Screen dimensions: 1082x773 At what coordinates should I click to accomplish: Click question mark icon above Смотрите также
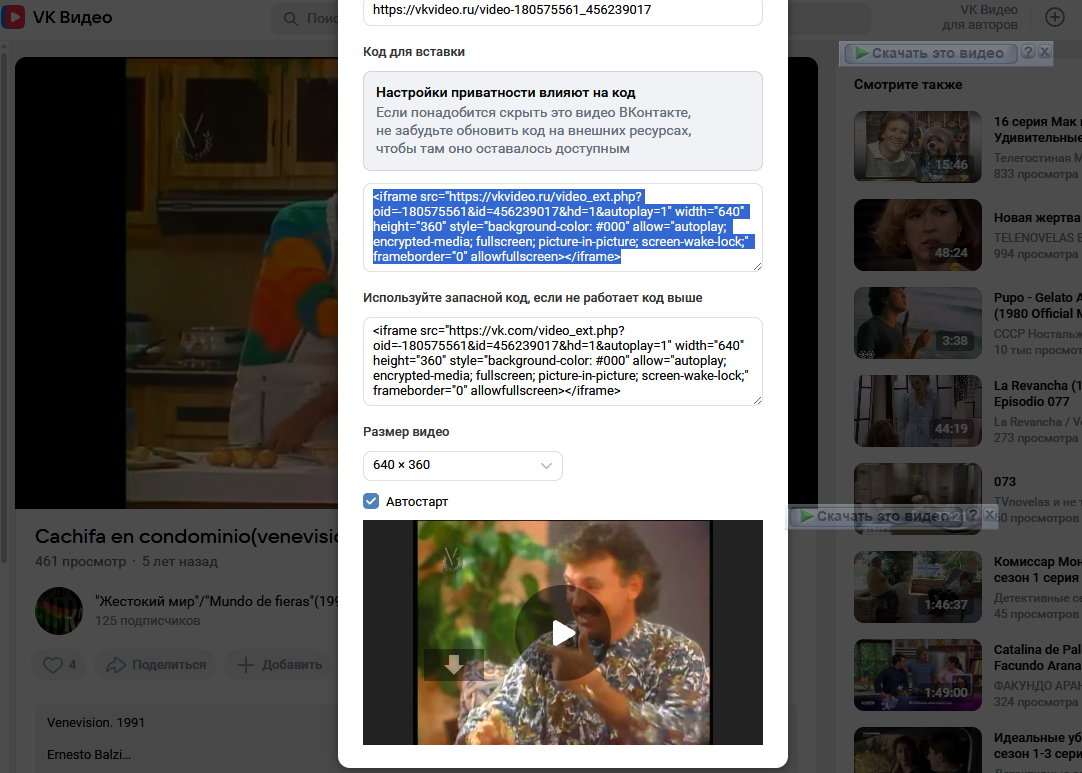point(1027,53)
